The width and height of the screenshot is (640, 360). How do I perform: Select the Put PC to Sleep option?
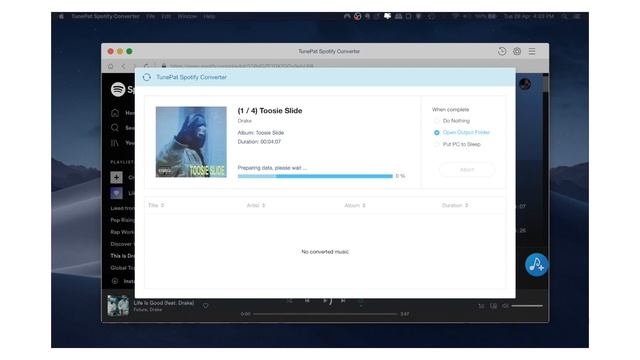click(x=457, y=144)
